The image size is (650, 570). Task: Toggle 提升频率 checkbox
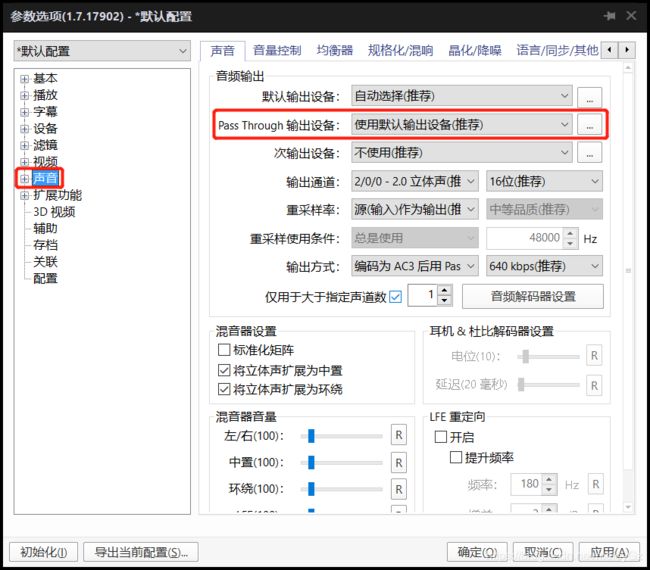click(456, 457)
